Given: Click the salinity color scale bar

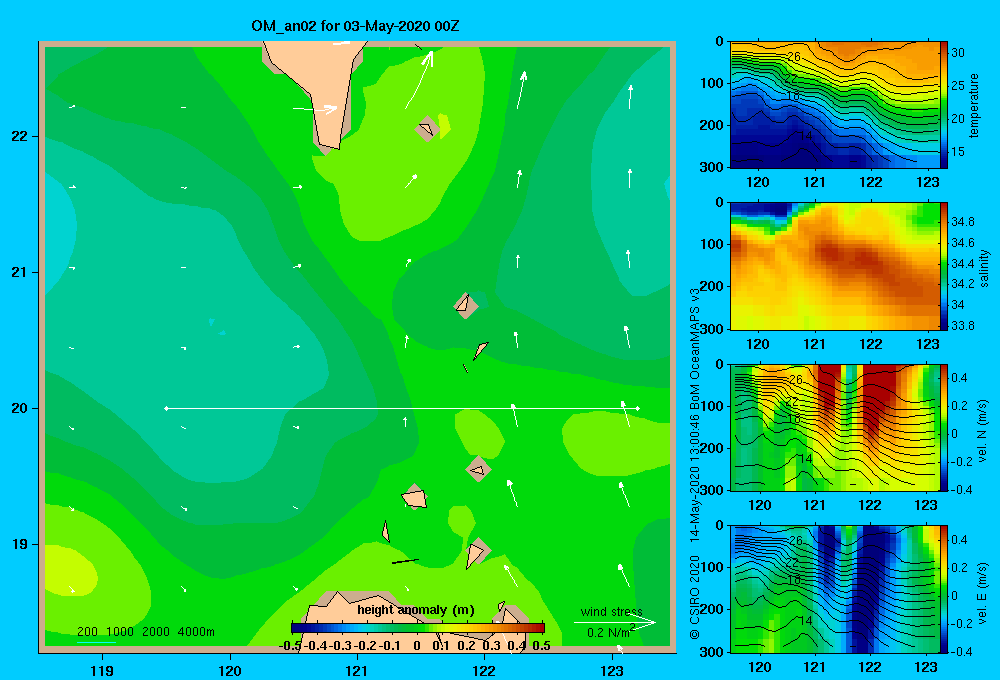Looking at the screenshot, I should [944, 266].
